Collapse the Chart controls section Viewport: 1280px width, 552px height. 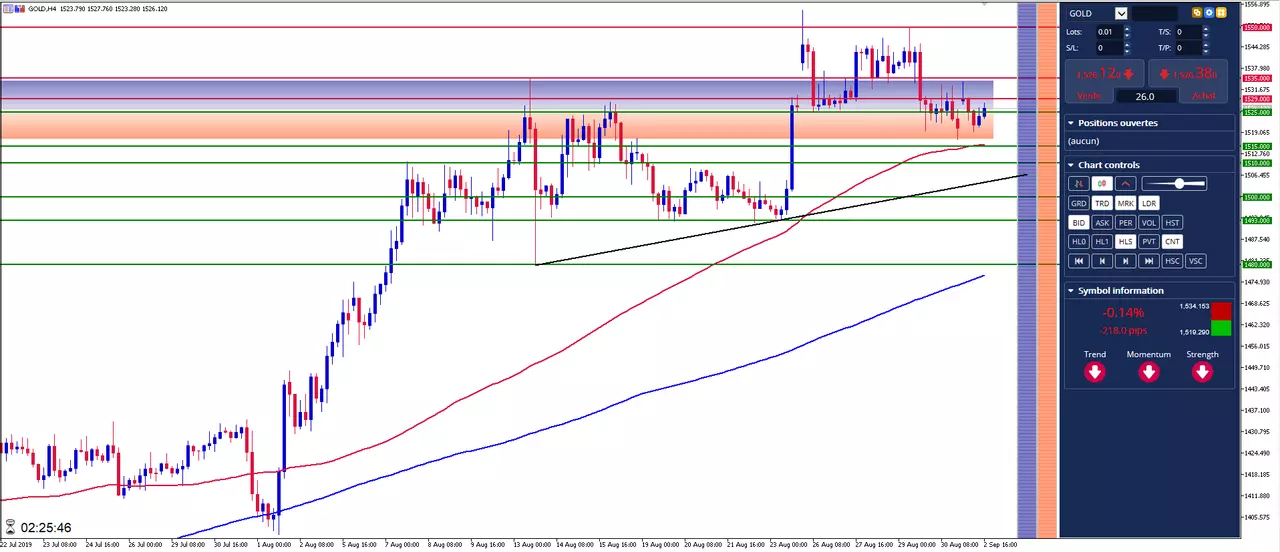pyautogui.click(x=1071, y=165)
